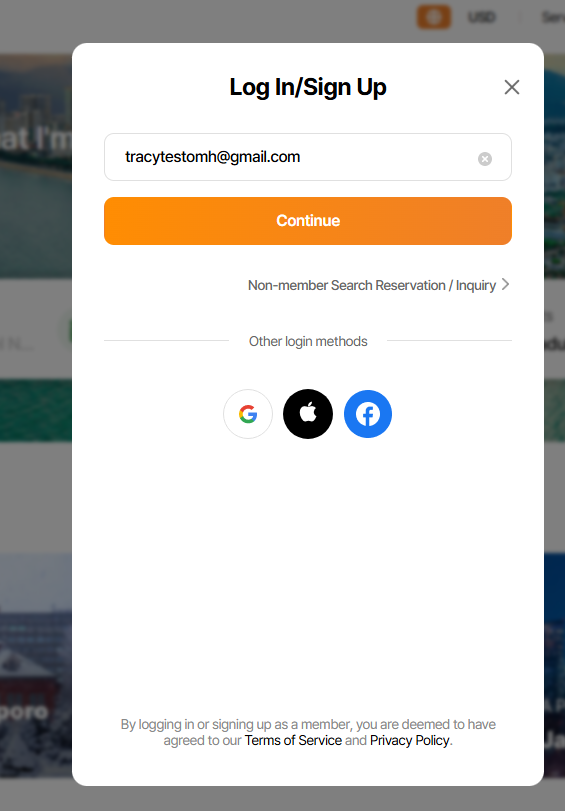565x811 pixels.
Task: Sign in using the Google icon
Action: point(248,414)
